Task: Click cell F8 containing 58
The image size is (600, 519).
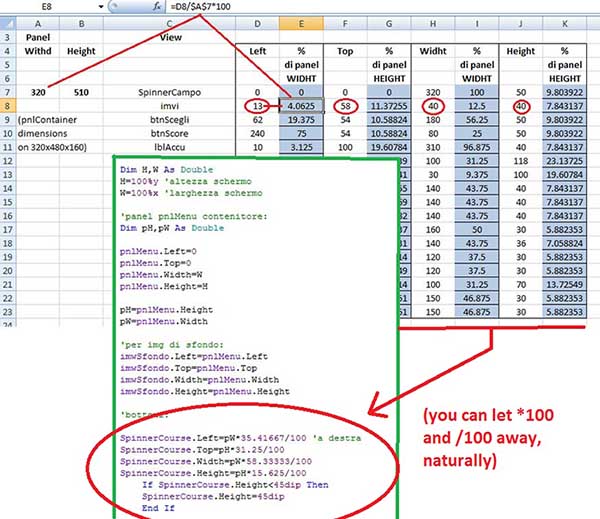Action: (345, 106)
